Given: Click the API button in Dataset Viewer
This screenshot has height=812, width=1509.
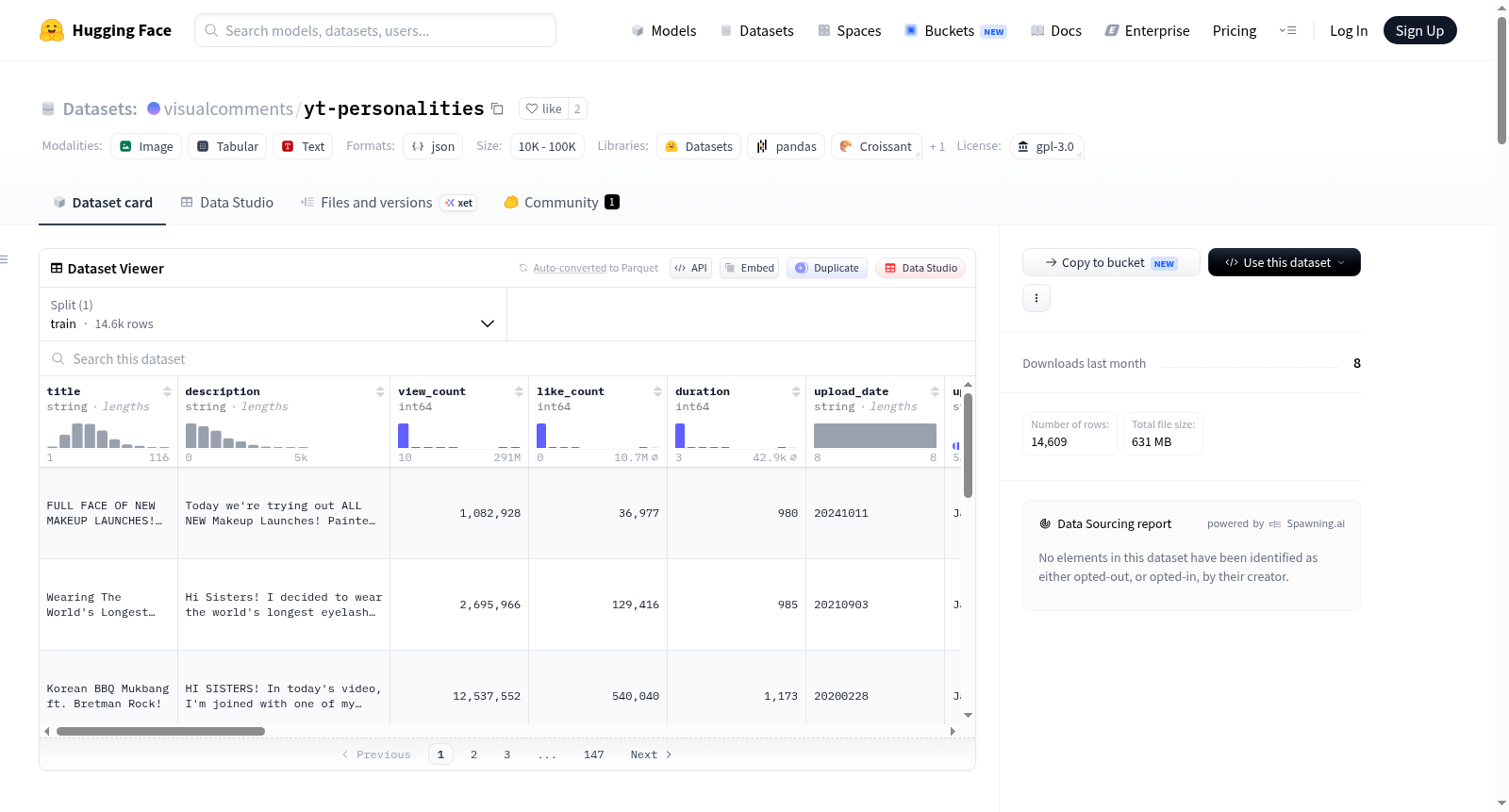Looking at the screenshot, I should point(690,268).
